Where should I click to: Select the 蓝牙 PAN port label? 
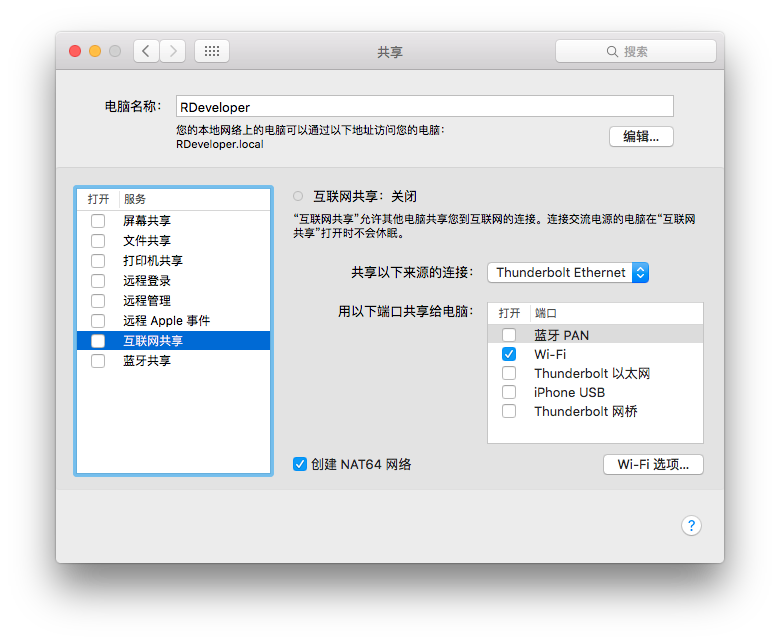point(561,335)
